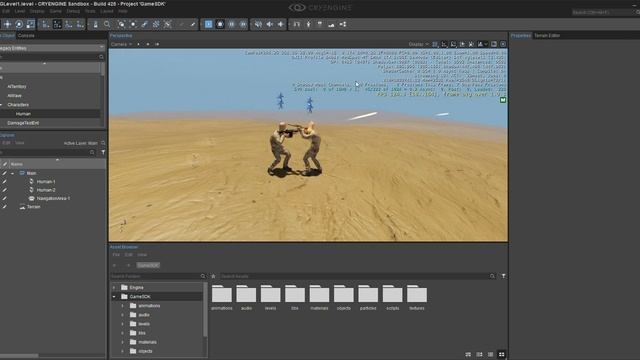Click the Pause button in the toolbar
The height and width of the screenshot is (360, 640).
(231, 24)
